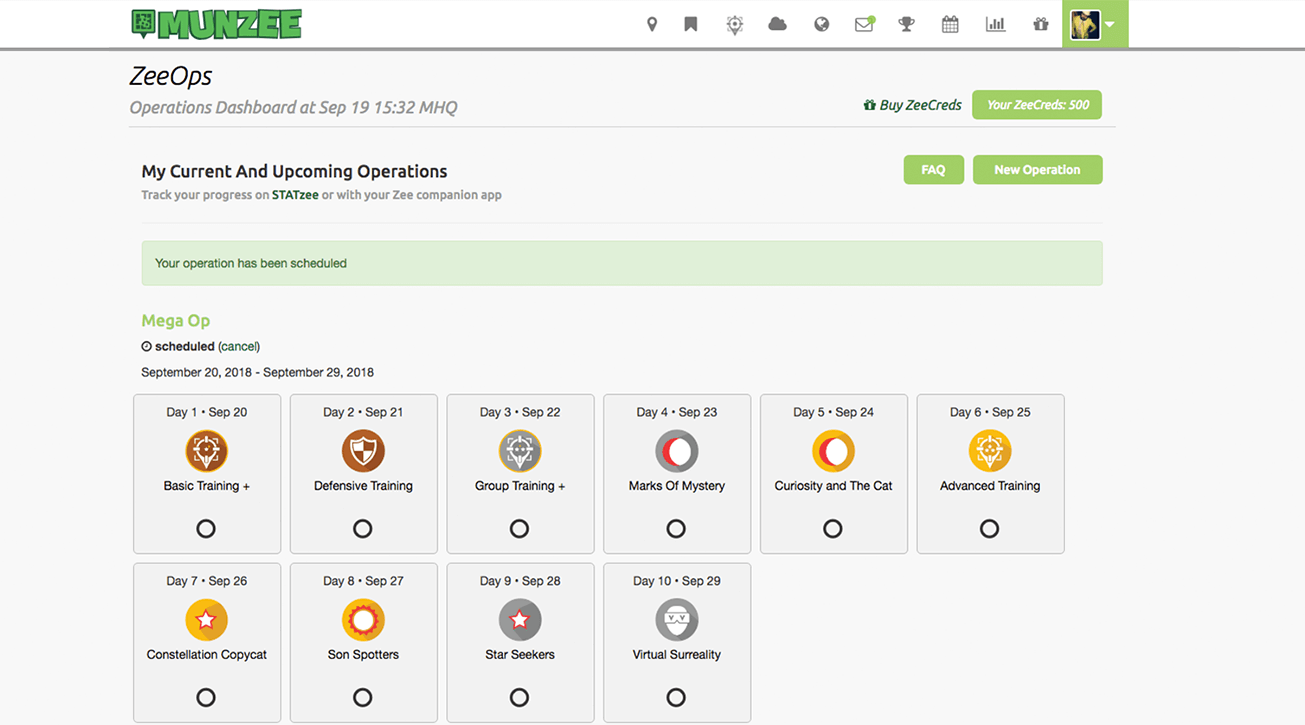Image resolution: width=1305 pixels, height=725 pixels.
Task: Click the Constellation Copycat label
Action: pos(207,655)
